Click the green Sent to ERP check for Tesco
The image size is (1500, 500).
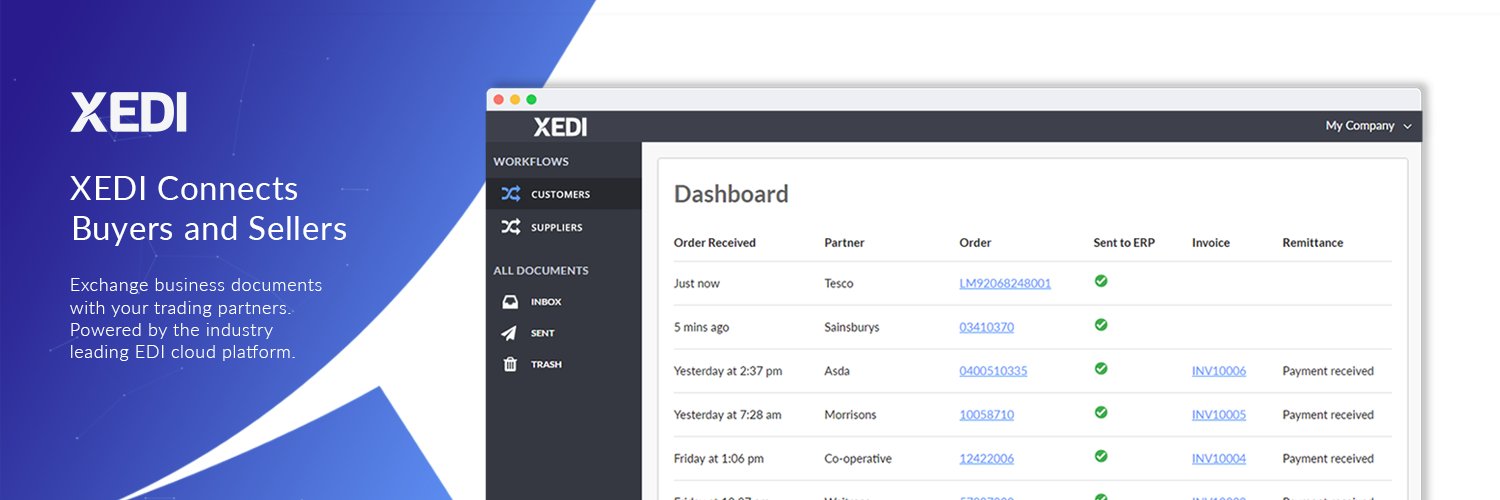(x=1101, y=281)
